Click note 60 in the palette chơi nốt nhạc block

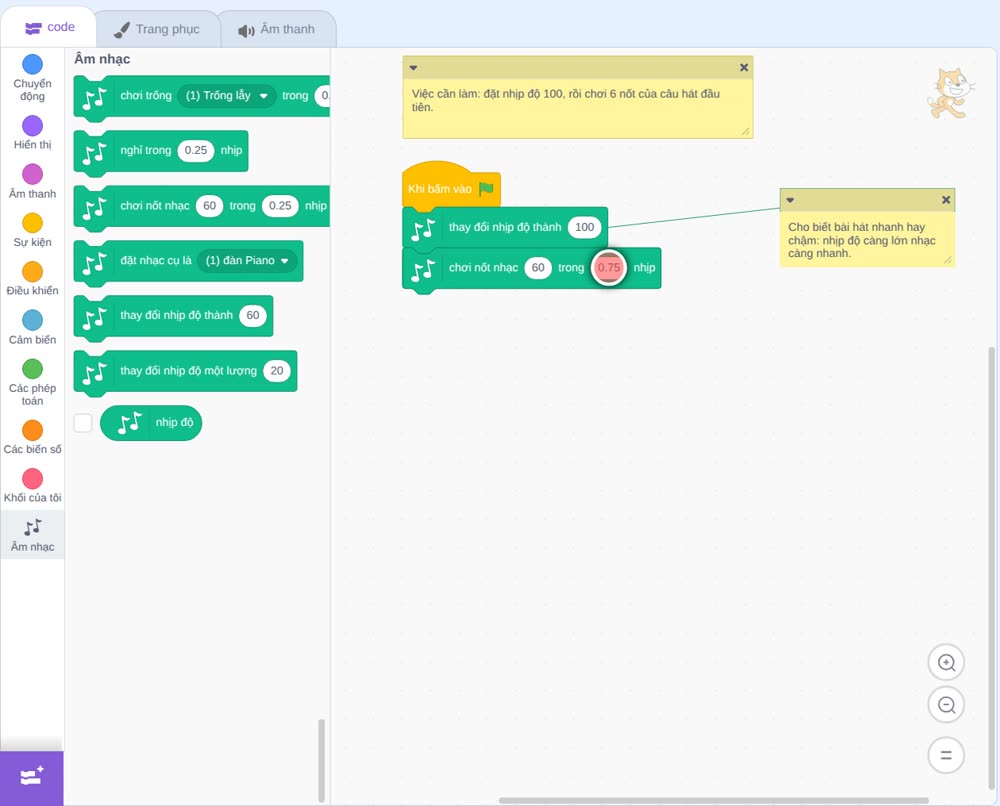click(209, 205)
